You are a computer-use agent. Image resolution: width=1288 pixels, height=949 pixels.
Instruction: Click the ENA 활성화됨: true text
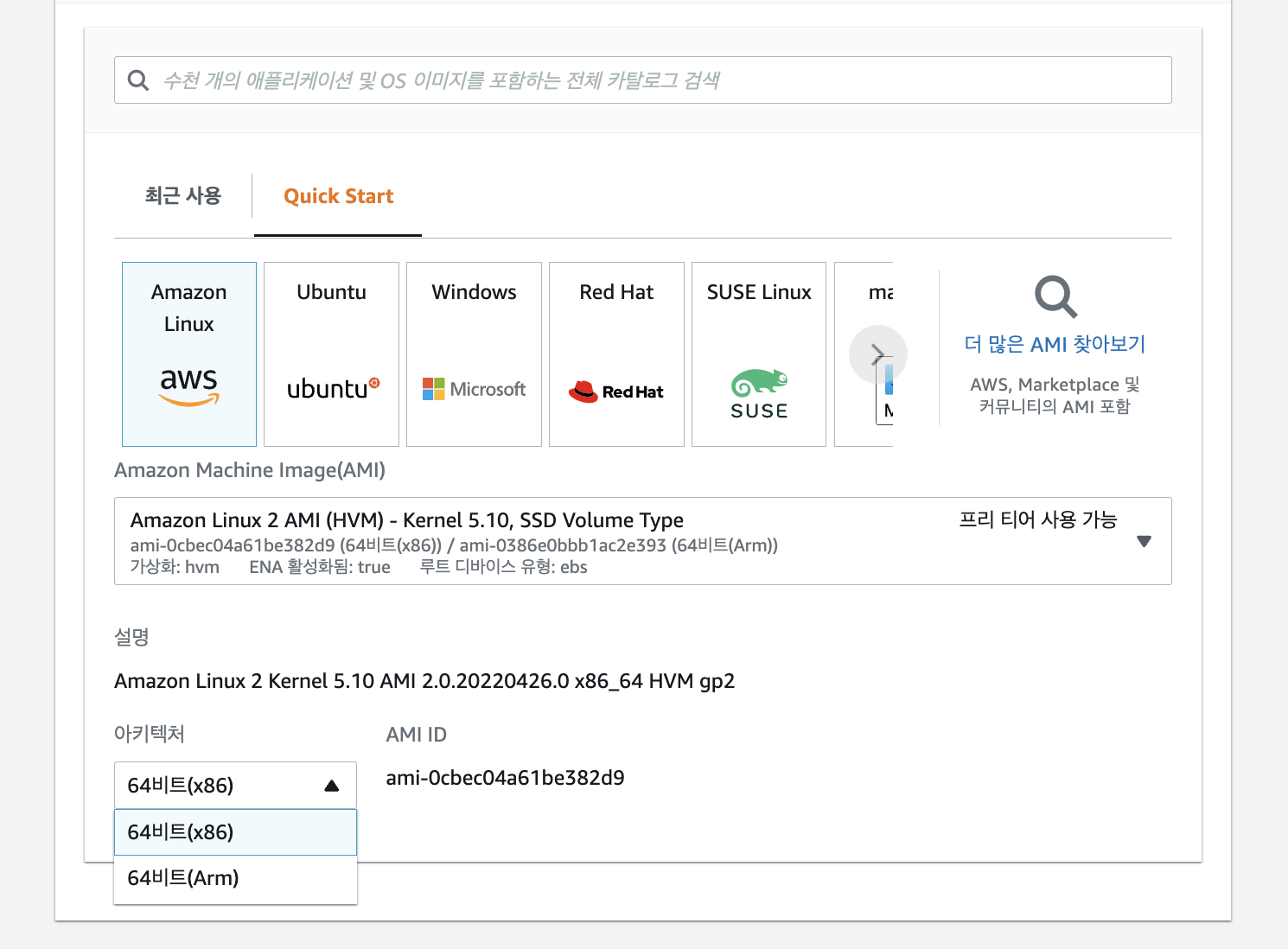pos(320,567)
